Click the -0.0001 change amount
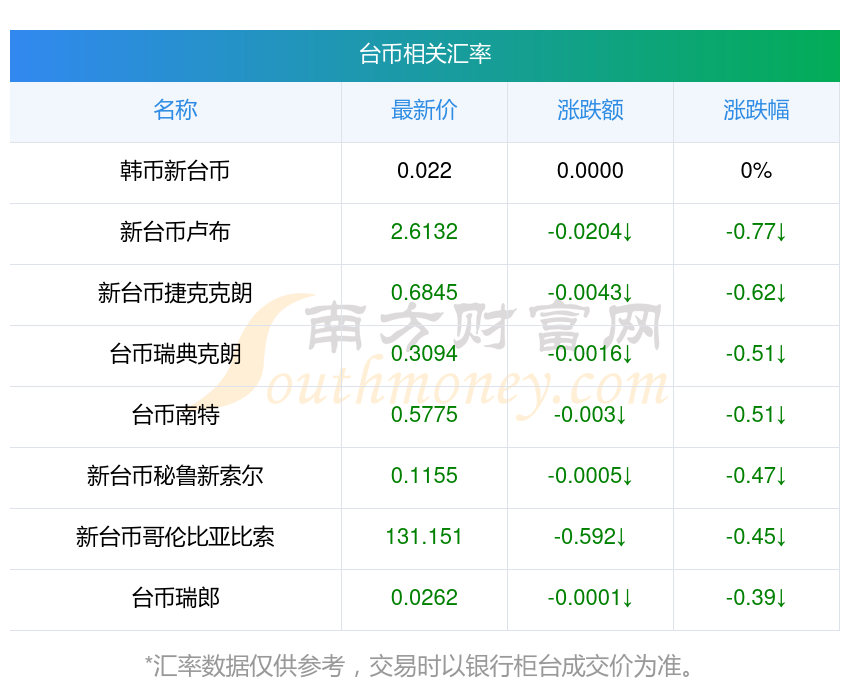The image size is (850, 698). (590, 598)
